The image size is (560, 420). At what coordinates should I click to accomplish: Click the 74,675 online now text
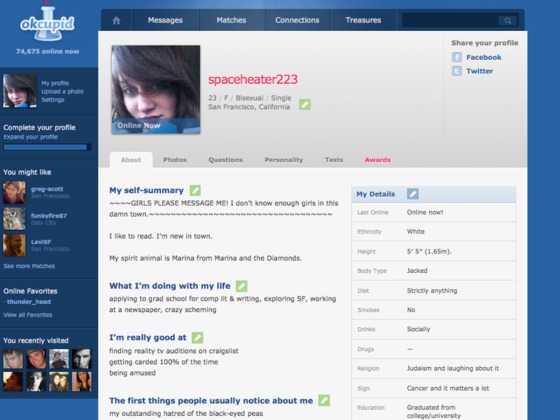pyautogui.click(x=48, y=51)
